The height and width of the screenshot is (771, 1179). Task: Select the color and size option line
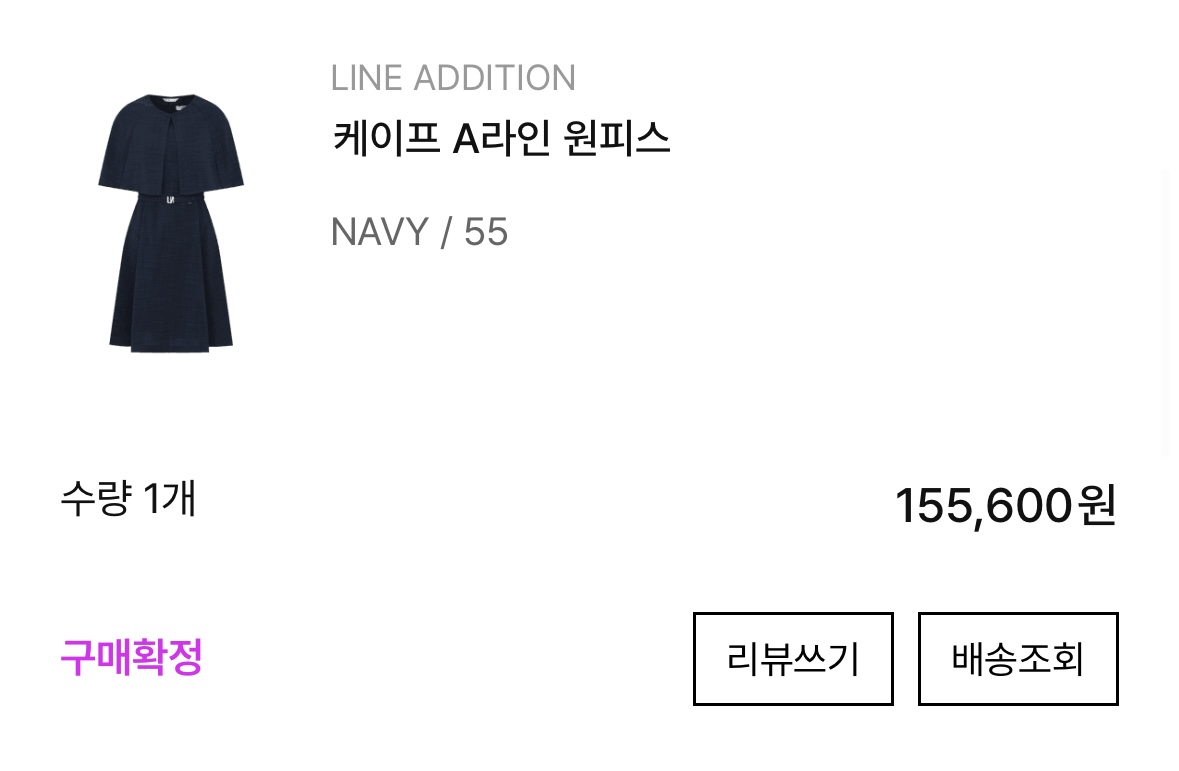(420, 232)
